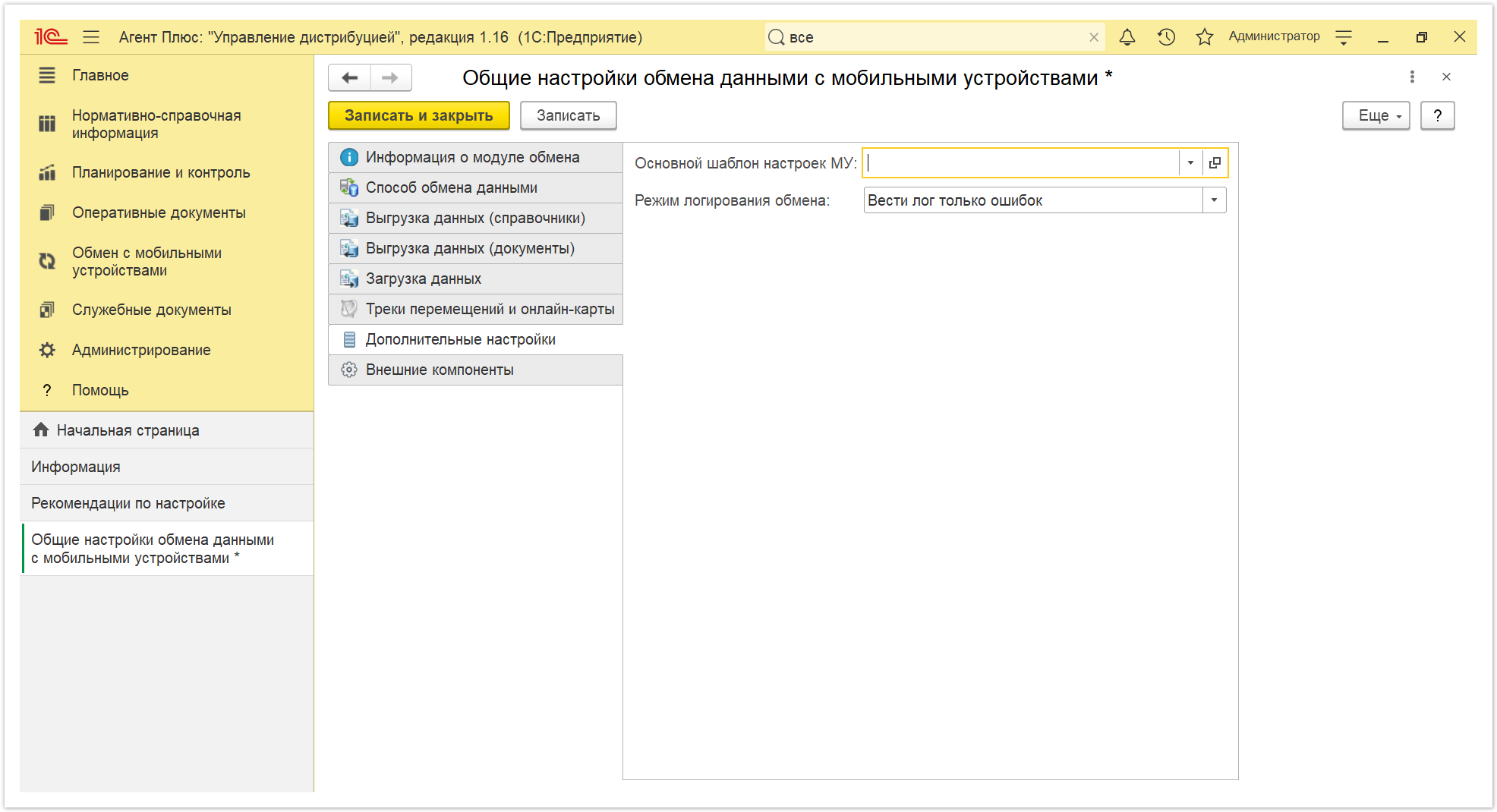The image size is (1497, 812).
Task: Switch to Внешние компоненты tab
Action: [475, 370]
